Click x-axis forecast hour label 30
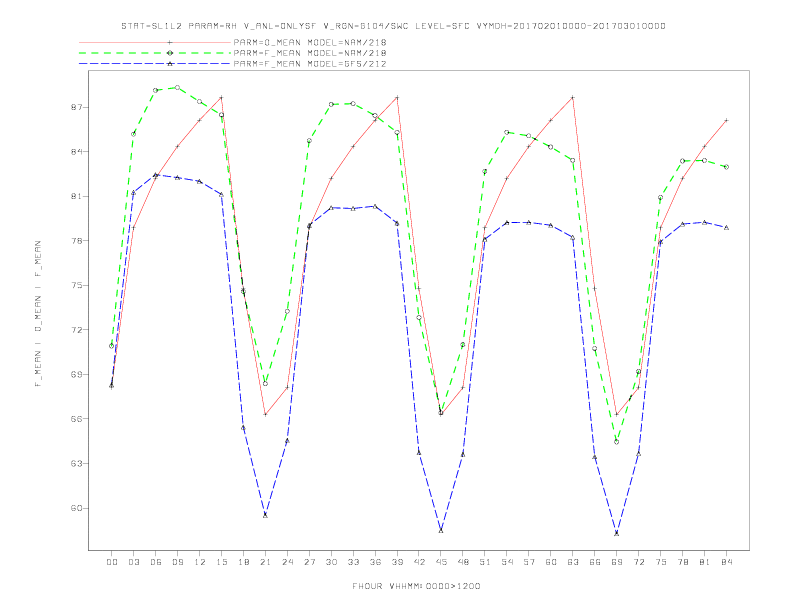Viewport: 792px width, 612px height. pos(331,562)
